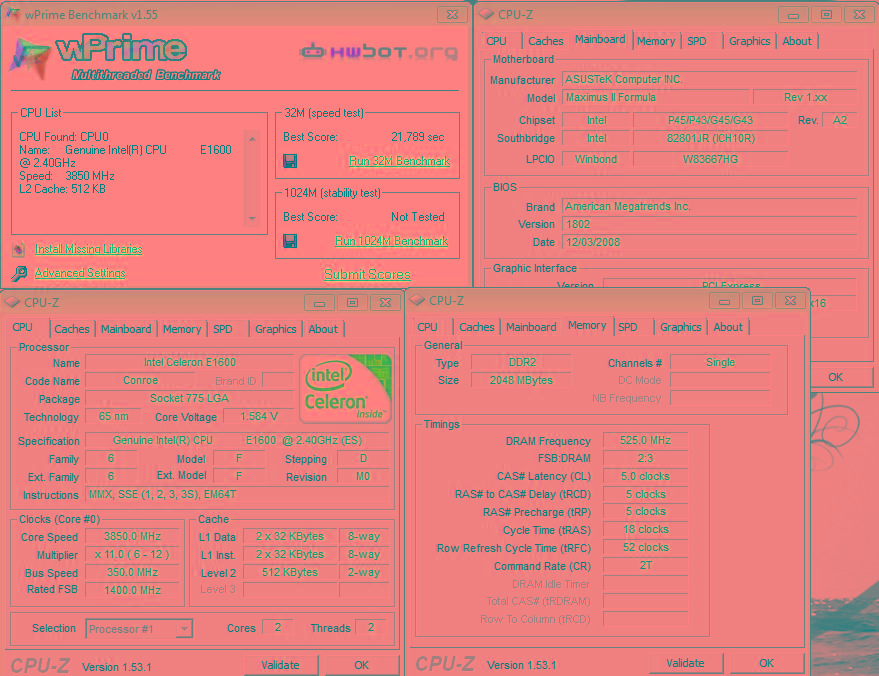Open About tab in processor CPU-Z window

point(323,329)
